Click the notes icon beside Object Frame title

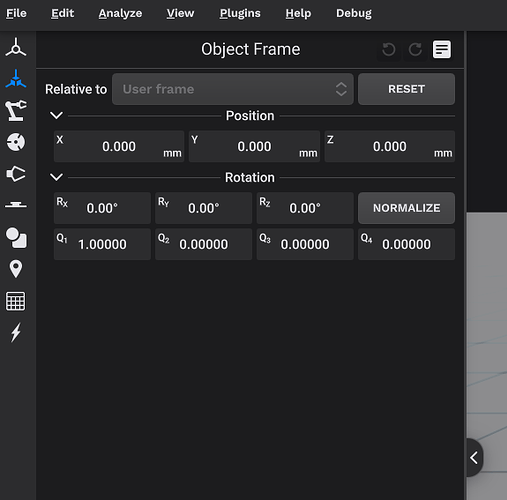pos(442,50)
